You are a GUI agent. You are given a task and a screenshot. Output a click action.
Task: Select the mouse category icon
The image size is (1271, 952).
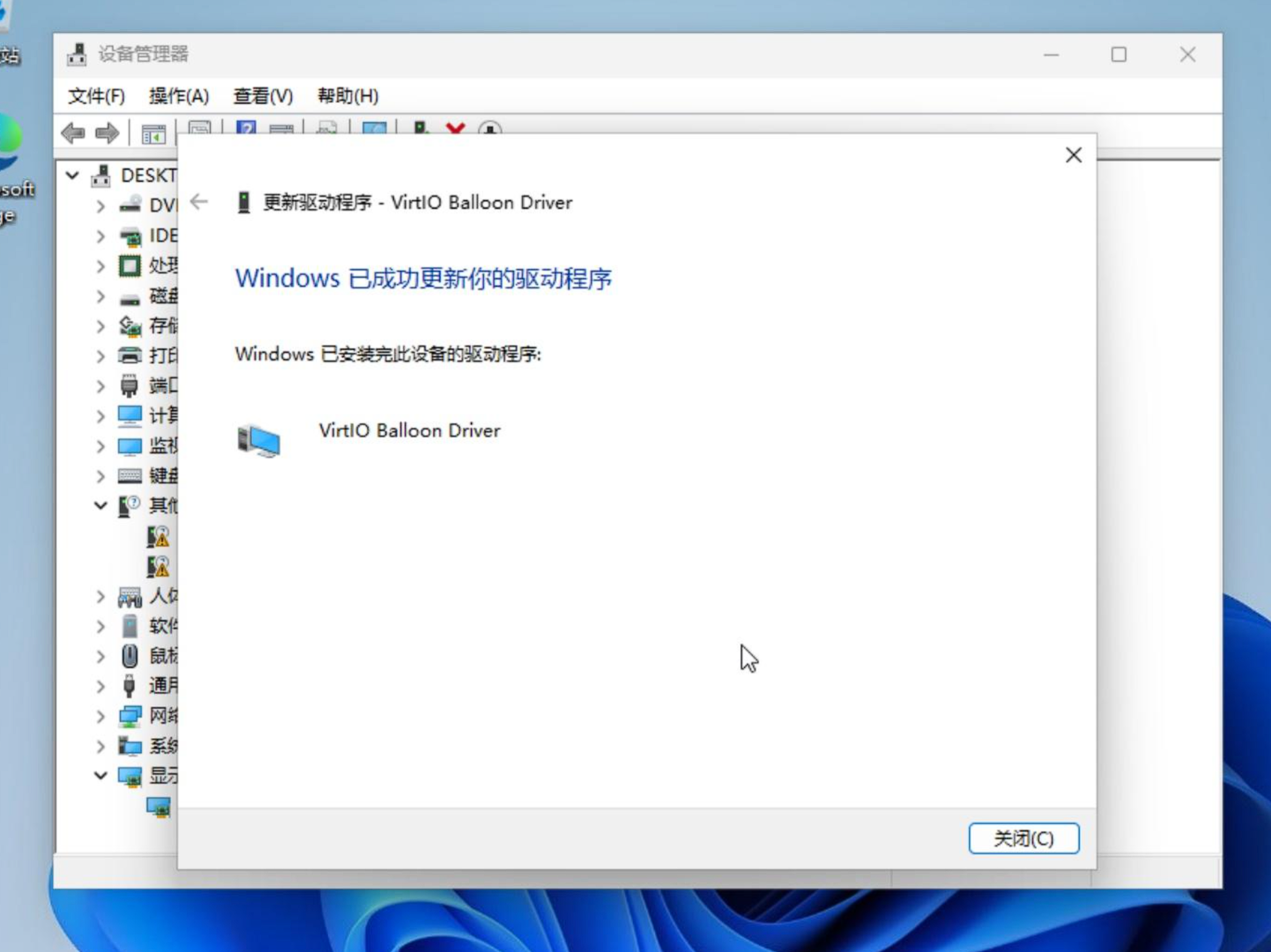[130, 656]
